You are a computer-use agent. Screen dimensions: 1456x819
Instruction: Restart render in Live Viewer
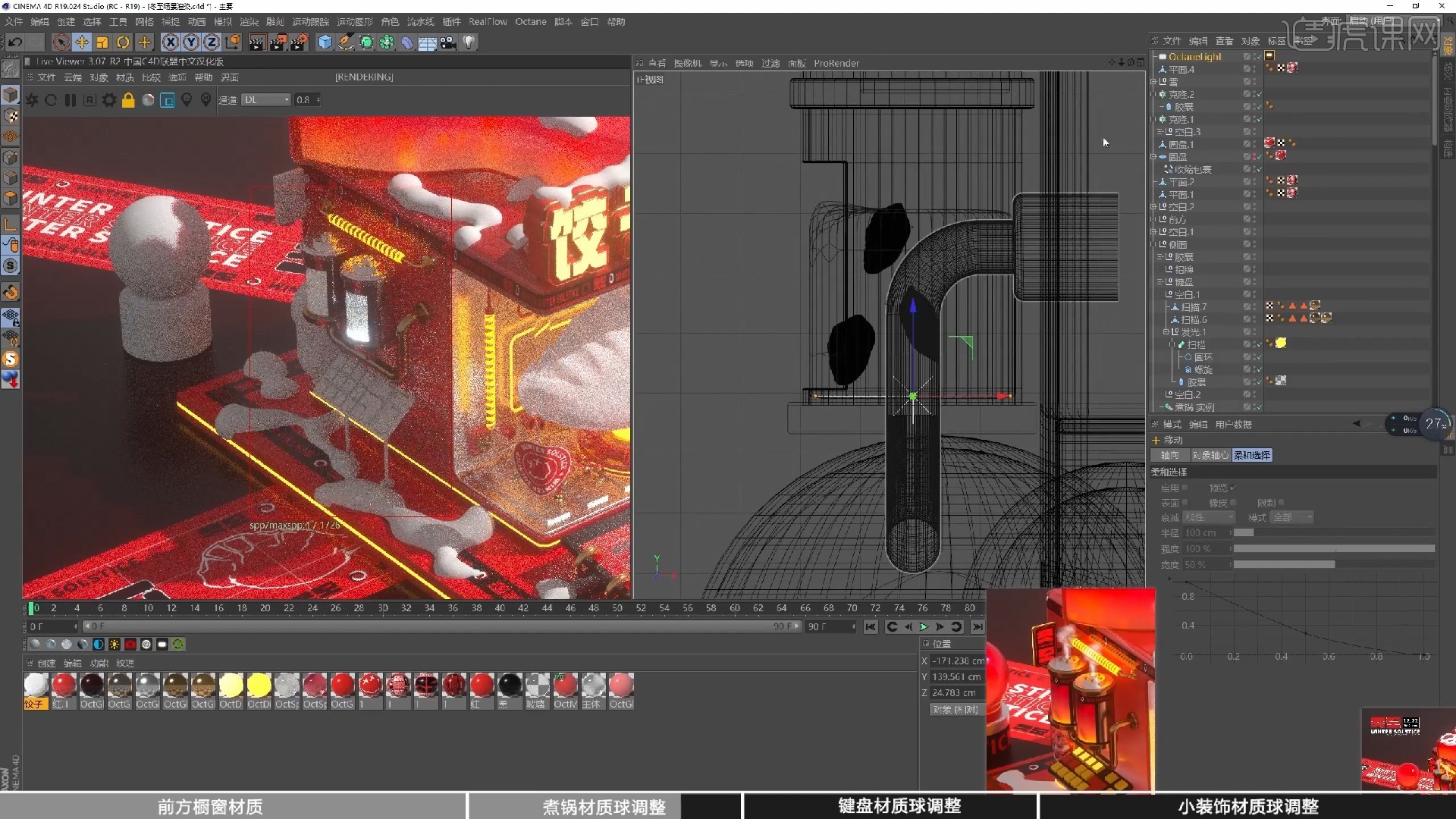[51, 100]
